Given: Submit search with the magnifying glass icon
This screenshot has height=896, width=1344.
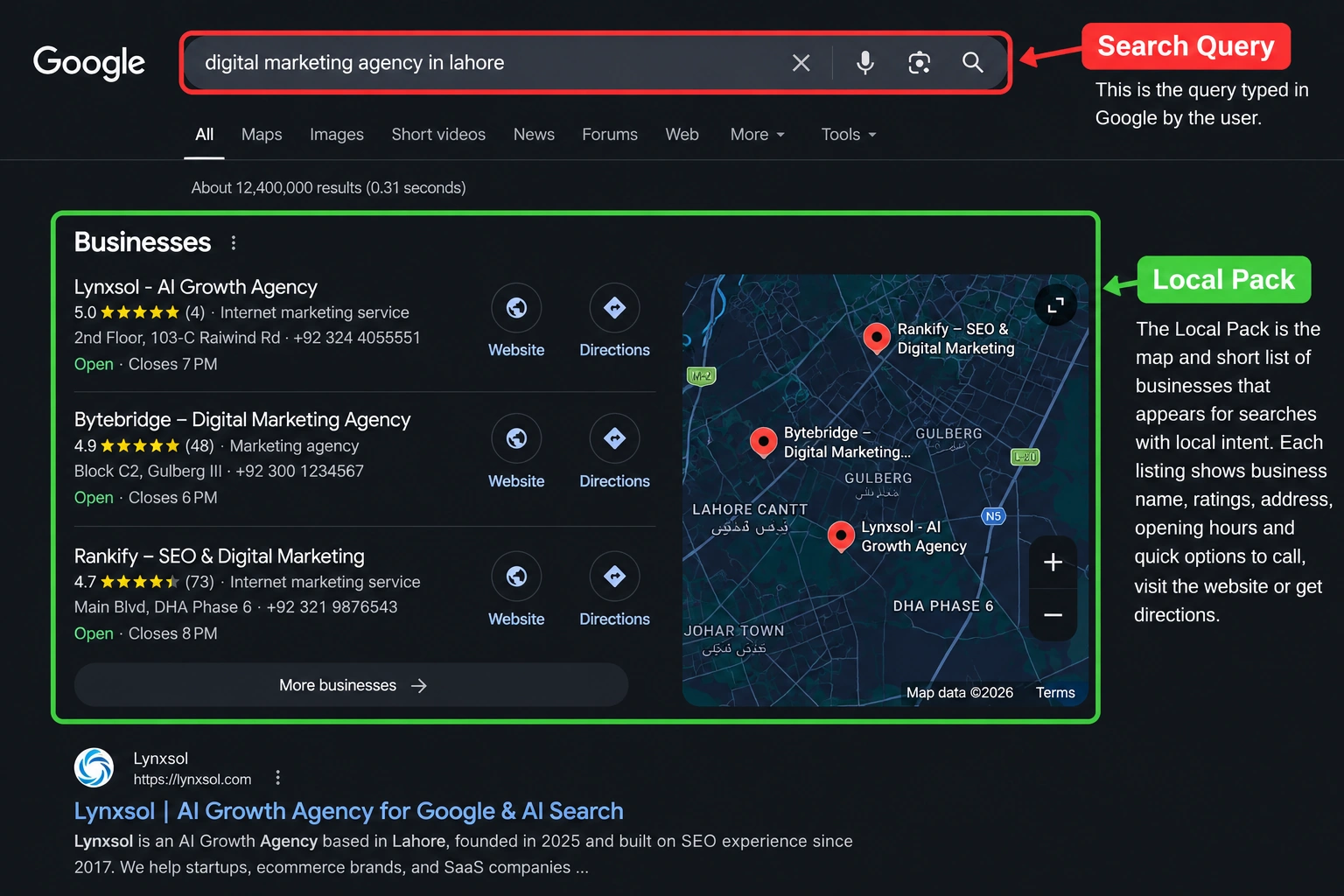Looking at the screenshot, I should (x=973, y=63).
